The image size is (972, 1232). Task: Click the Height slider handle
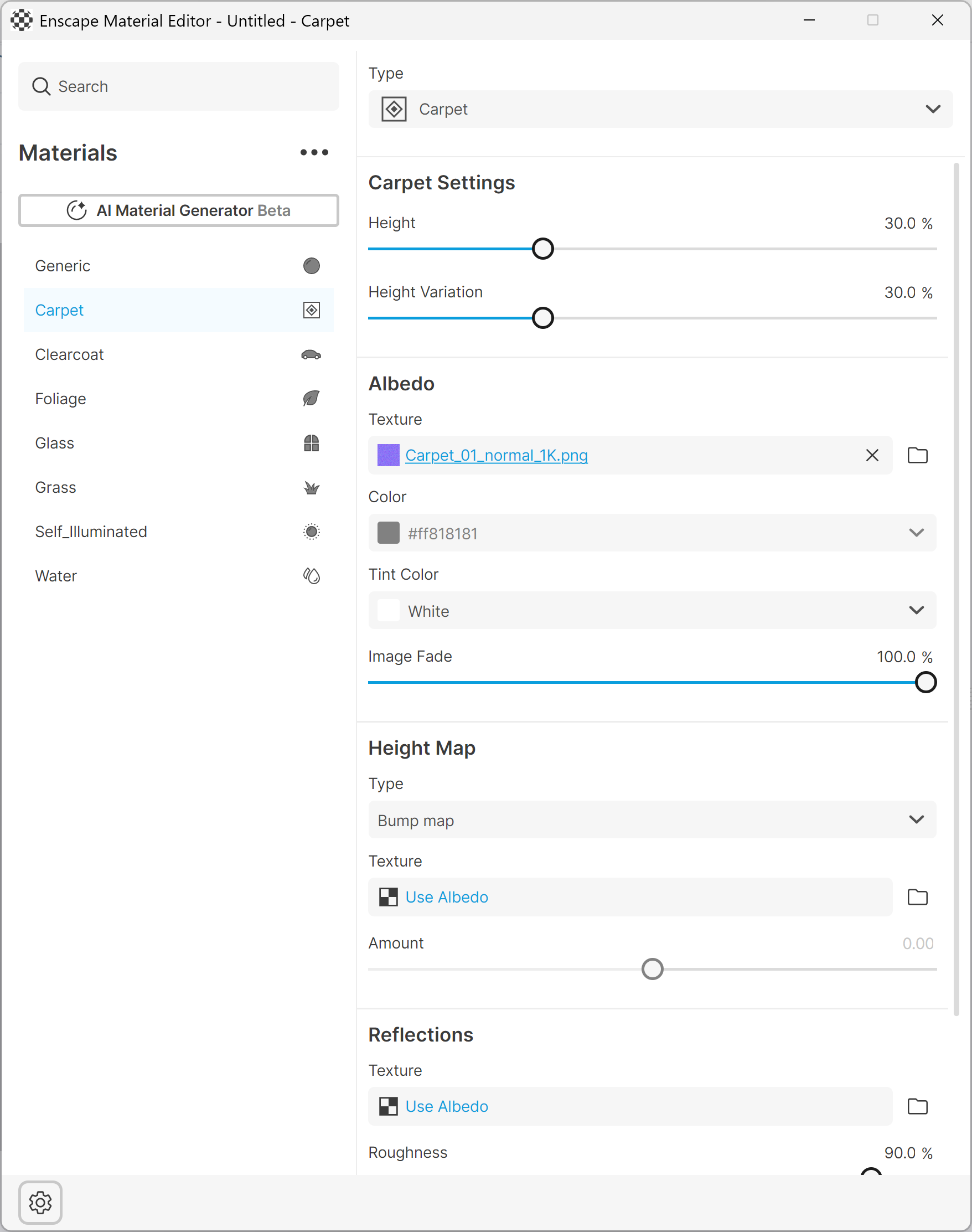pos(543,249)
